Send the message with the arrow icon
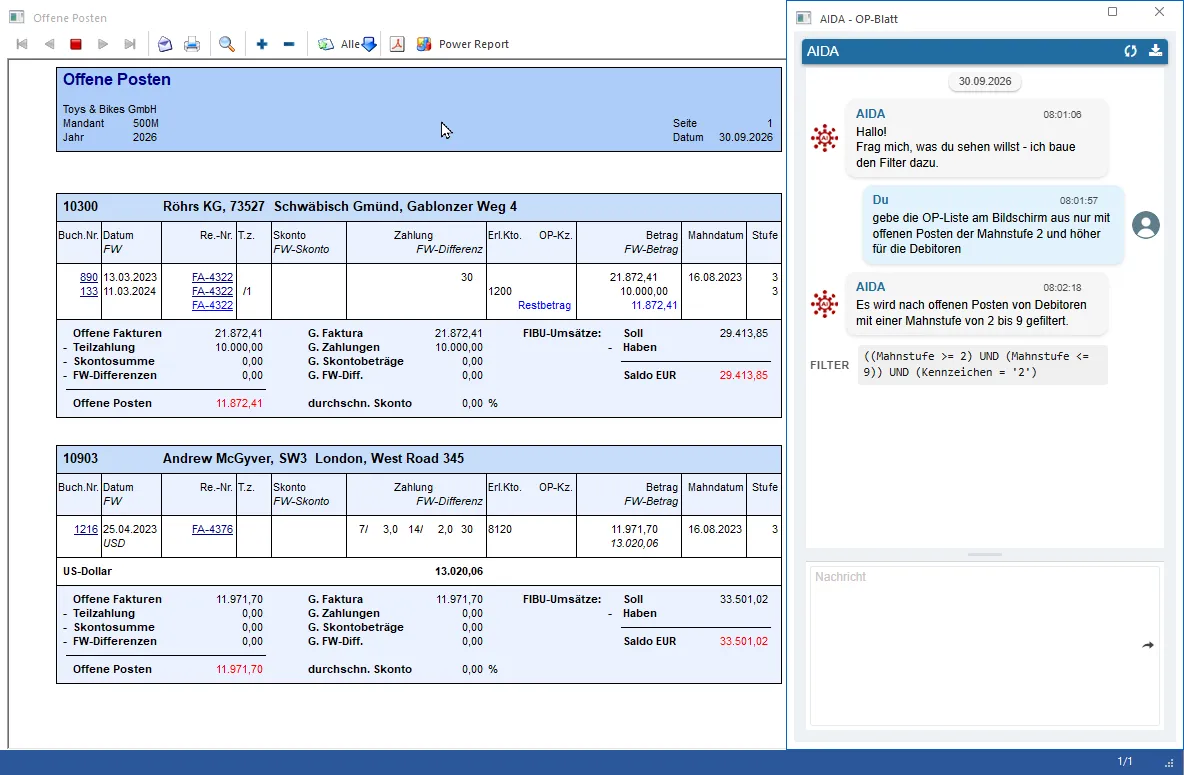Image resolution: width=1184 pixels, height=775 pixels. pos(1148,645)
